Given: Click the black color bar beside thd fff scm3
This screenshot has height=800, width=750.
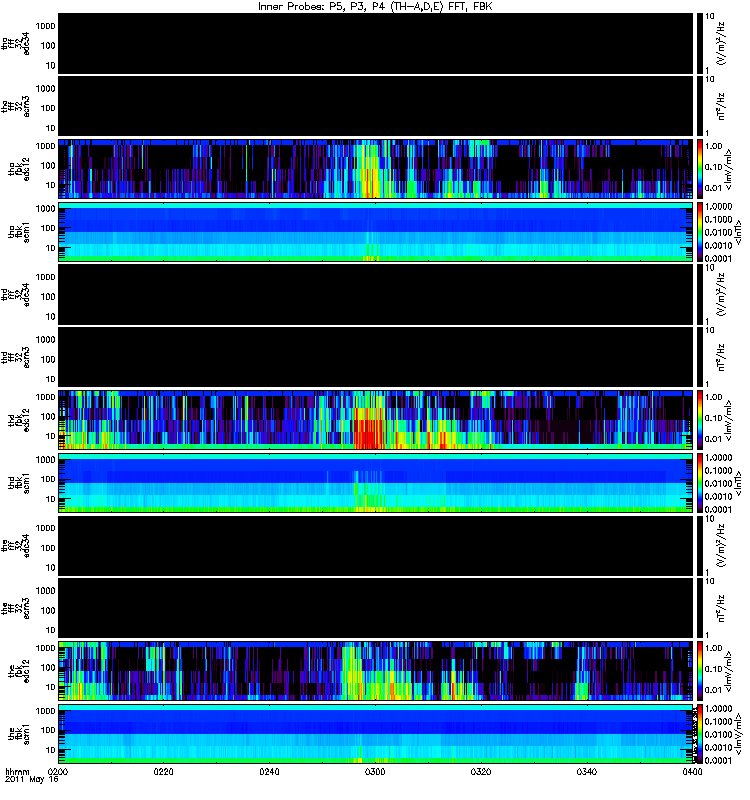Looking at the screenshot, I should pyautogui.click(x=699, y=357).
